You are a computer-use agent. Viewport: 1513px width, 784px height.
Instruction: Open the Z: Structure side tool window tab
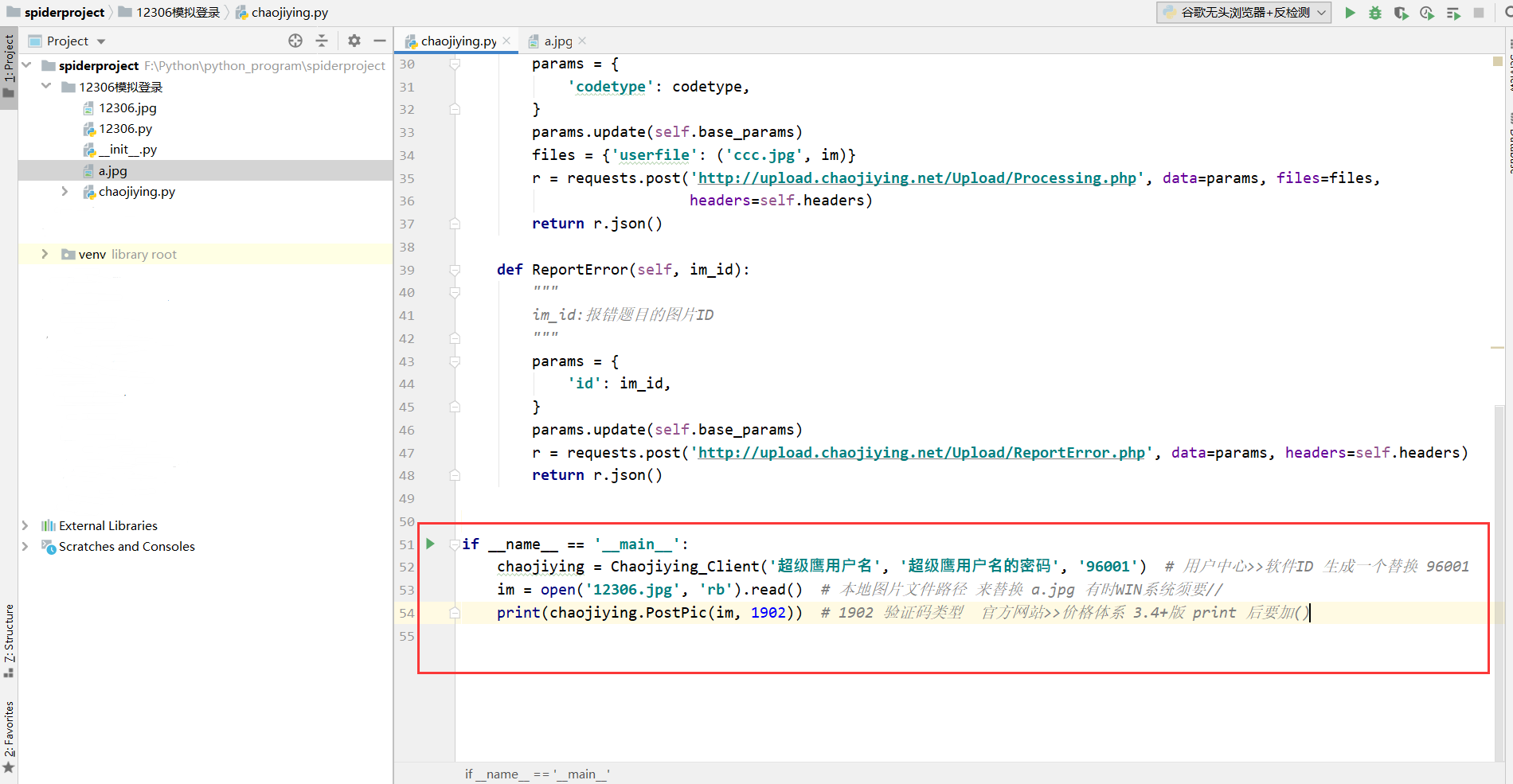click(x=9, y=641)
